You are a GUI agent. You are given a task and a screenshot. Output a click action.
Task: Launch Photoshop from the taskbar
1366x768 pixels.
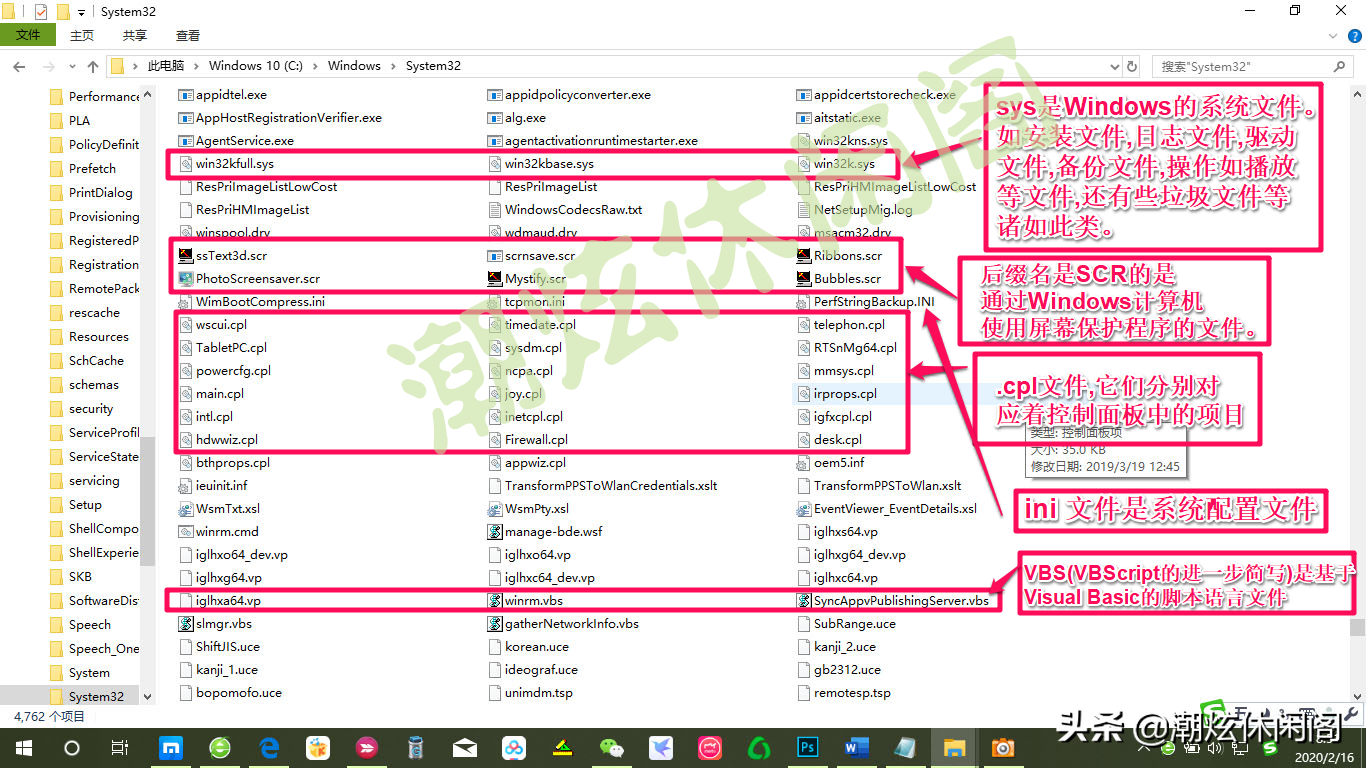tap(807, 748)
